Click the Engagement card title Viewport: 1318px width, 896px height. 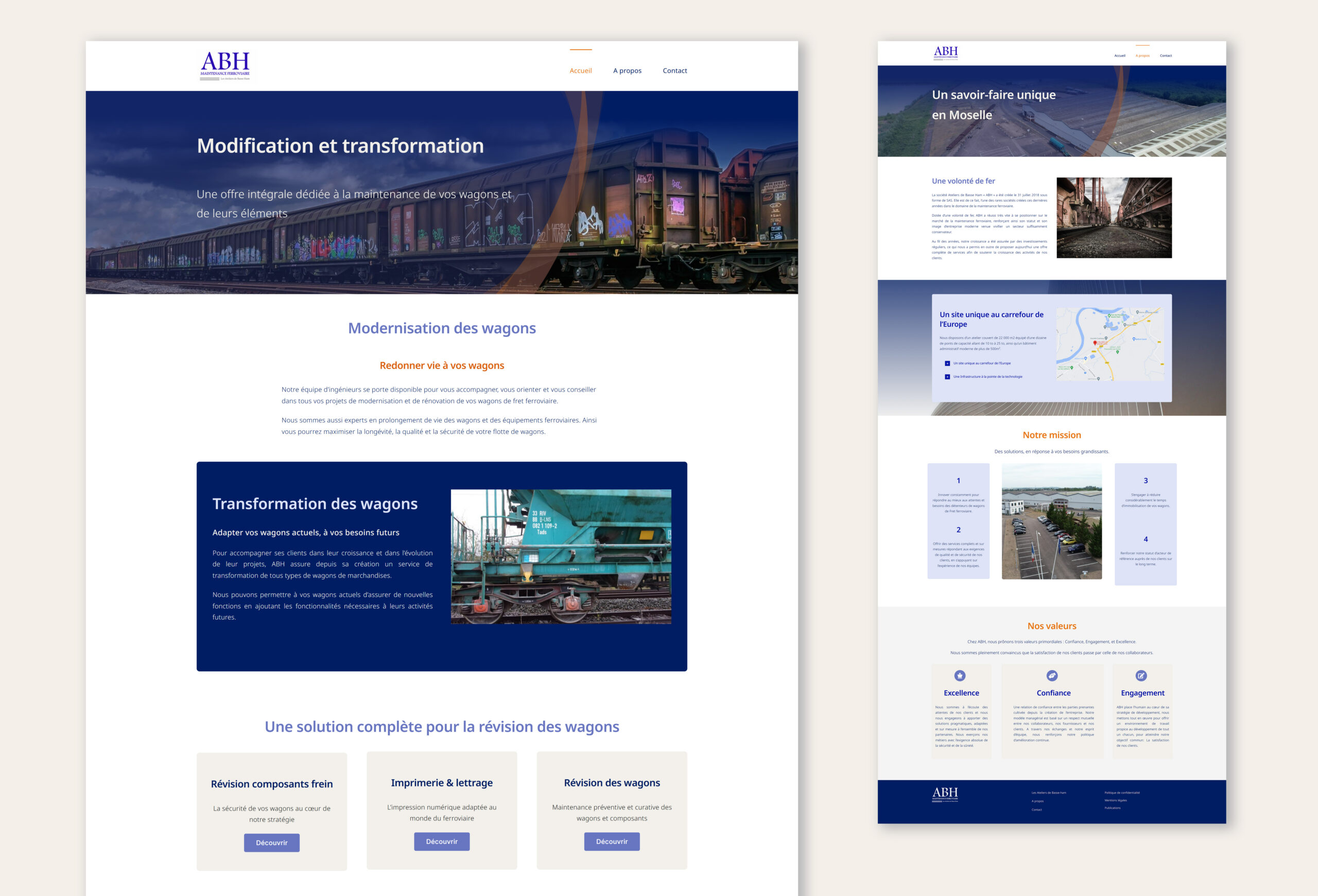pyautogui.click(x=1143, y=693)
